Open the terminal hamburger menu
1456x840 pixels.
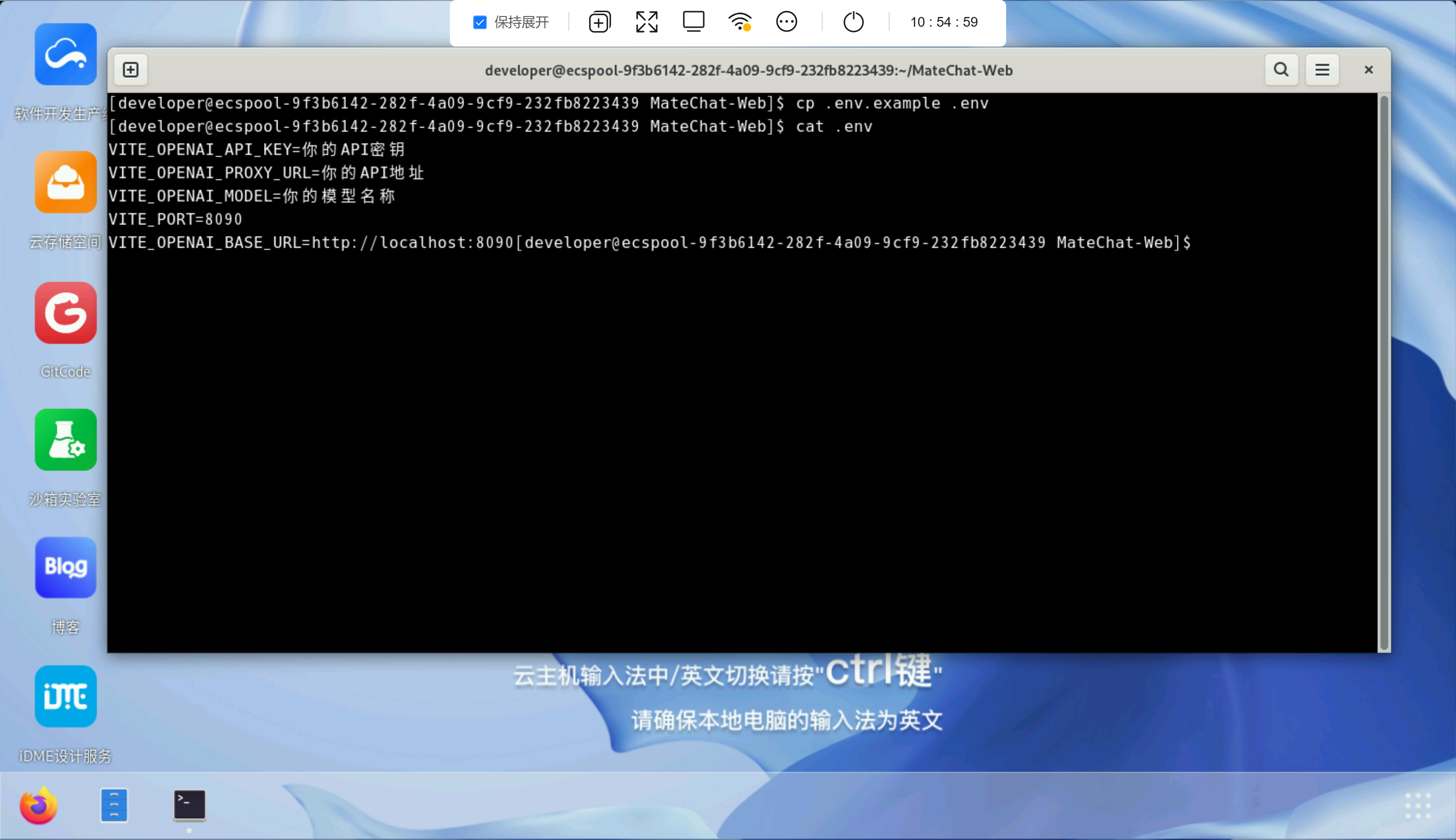click(1322, 70)
